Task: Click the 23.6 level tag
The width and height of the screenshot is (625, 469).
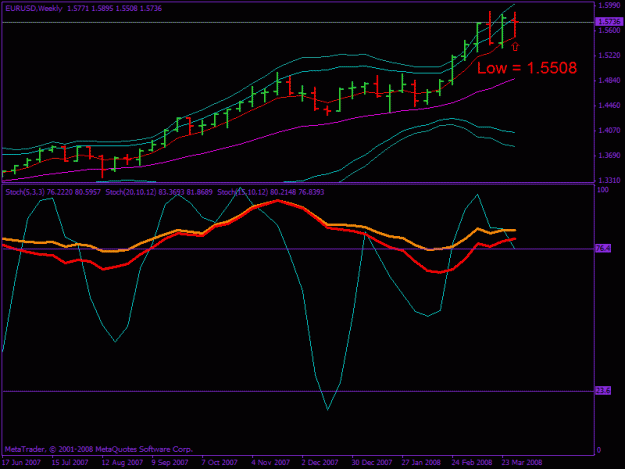Action: point(603,391)
